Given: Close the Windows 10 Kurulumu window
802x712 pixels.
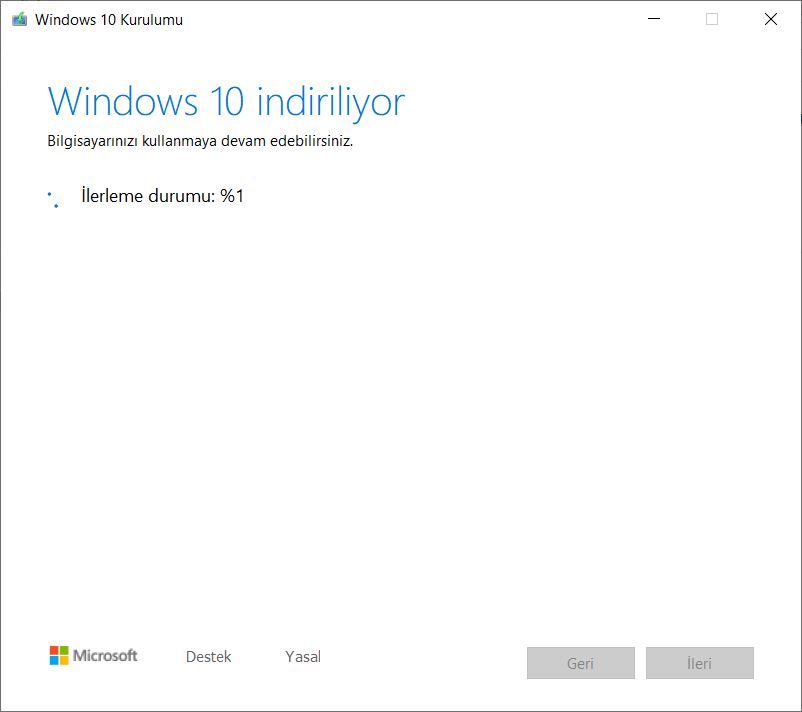Looking at the screenshot, I should pos(771,19).
